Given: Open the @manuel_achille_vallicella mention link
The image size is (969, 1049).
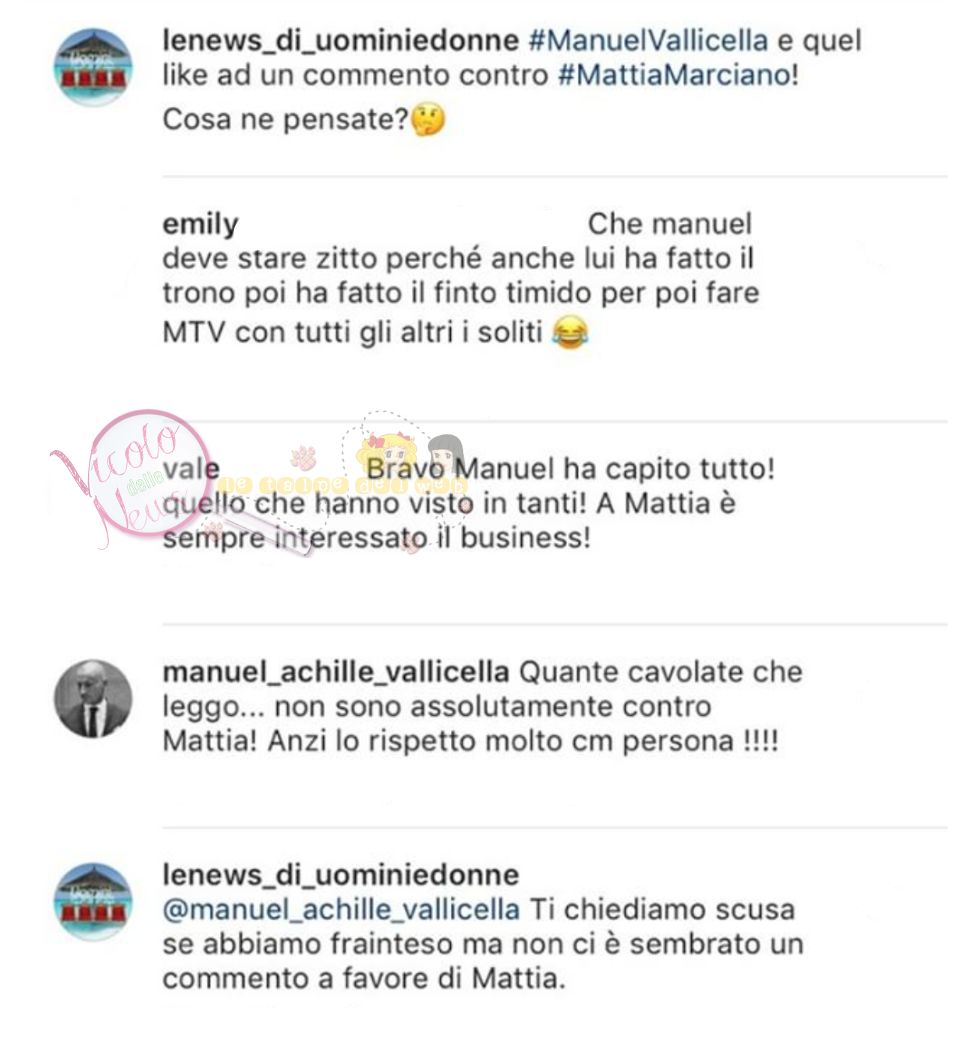Looking at the screenshot, I should coord(341,910).
